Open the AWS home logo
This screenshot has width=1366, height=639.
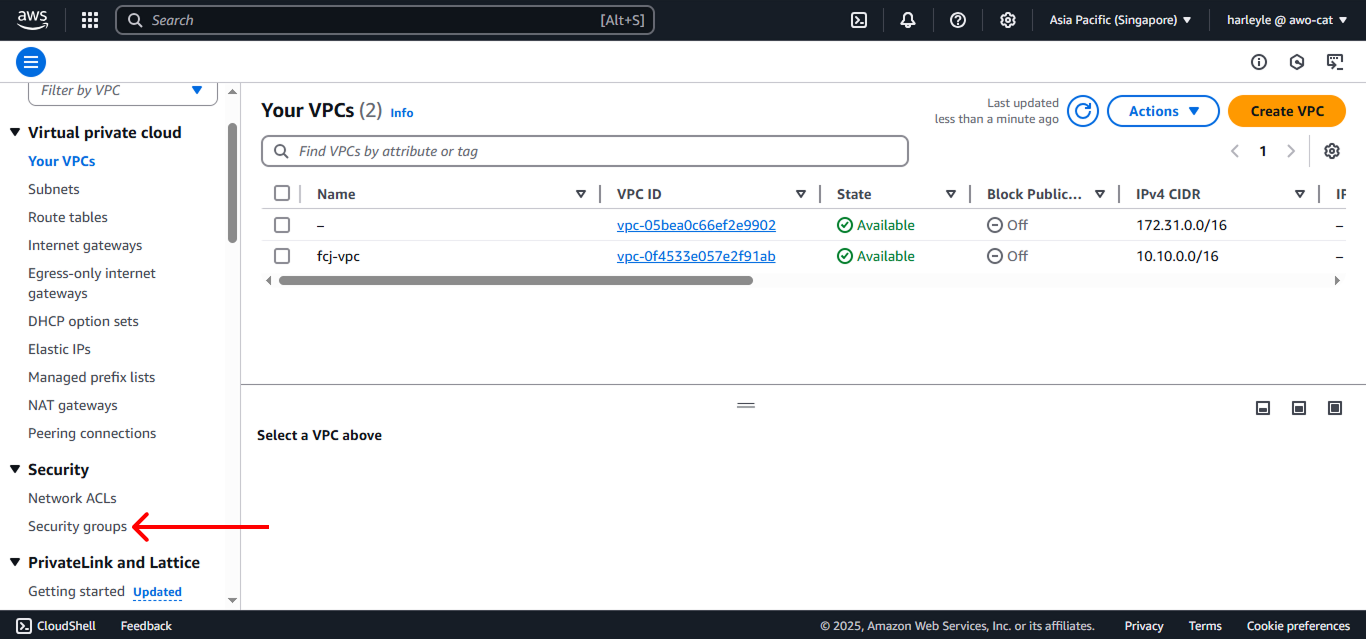point(32,19)
